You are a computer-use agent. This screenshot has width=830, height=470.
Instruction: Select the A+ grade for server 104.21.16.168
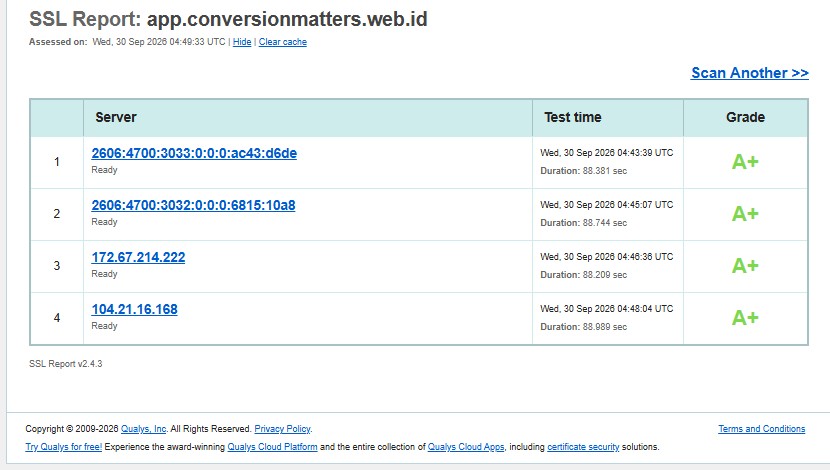click(x=745, y=318)
